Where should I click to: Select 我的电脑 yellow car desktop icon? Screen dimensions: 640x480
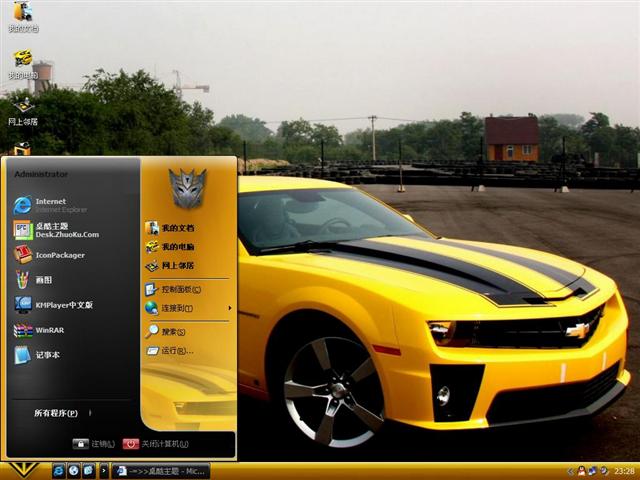click(x=23, y=64)
